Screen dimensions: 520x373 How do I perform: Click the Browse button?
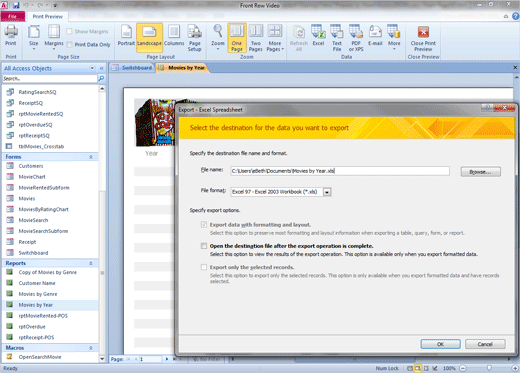click(480, 172)
